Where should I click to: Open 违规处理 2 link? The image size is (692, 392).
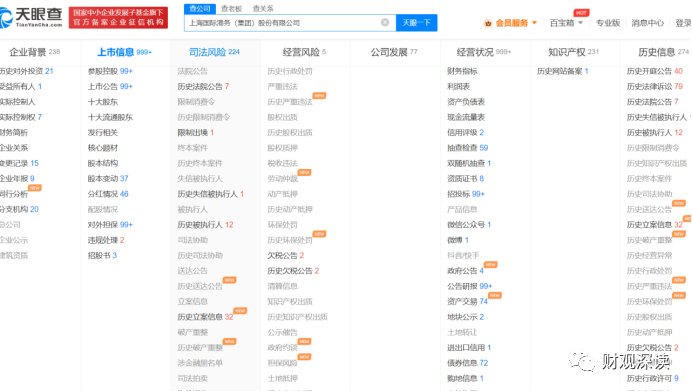[106, 240]
